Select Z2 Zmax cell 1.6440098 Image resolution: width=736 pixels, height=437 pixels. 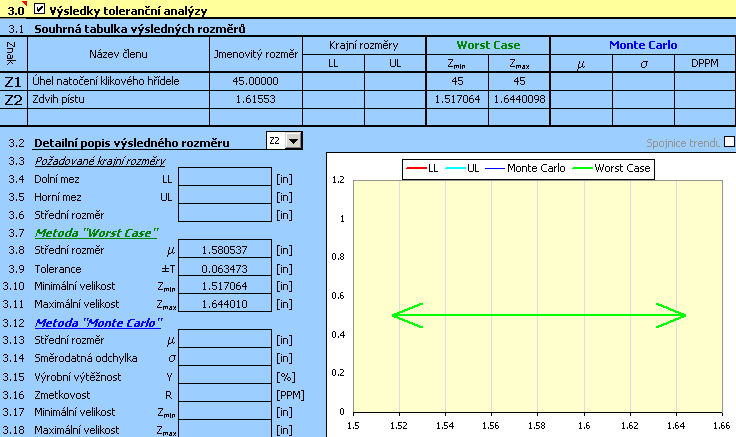coord(519,100)
